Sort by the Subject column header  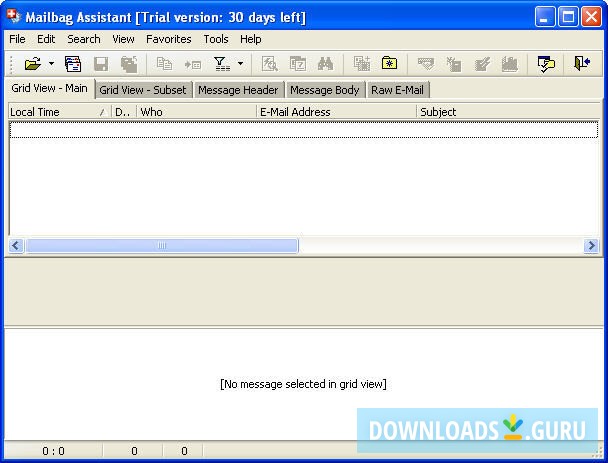pos(508,112)
